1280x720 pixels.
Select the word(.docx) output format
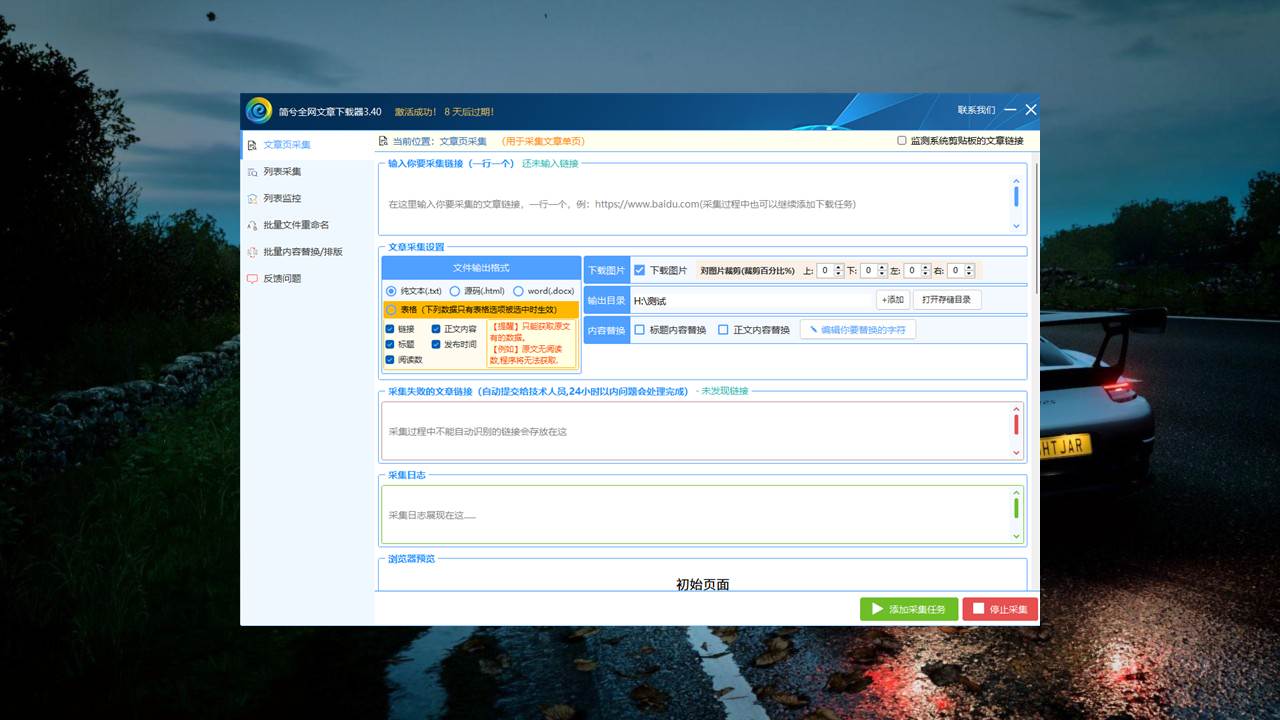point(519,291)
